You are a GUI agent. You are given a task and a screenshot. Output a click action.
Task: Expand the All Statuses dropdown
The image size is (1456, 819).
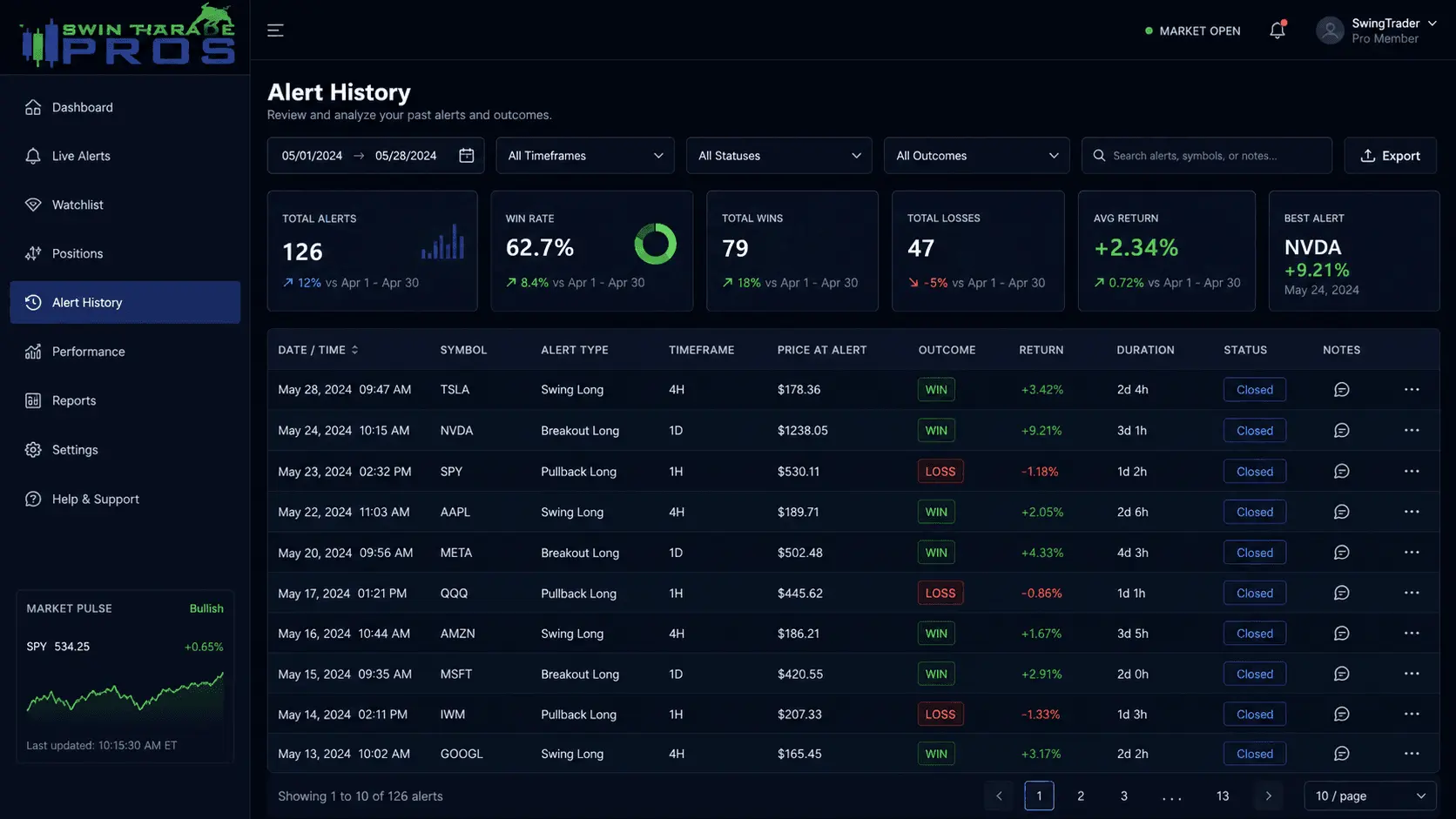779,156
